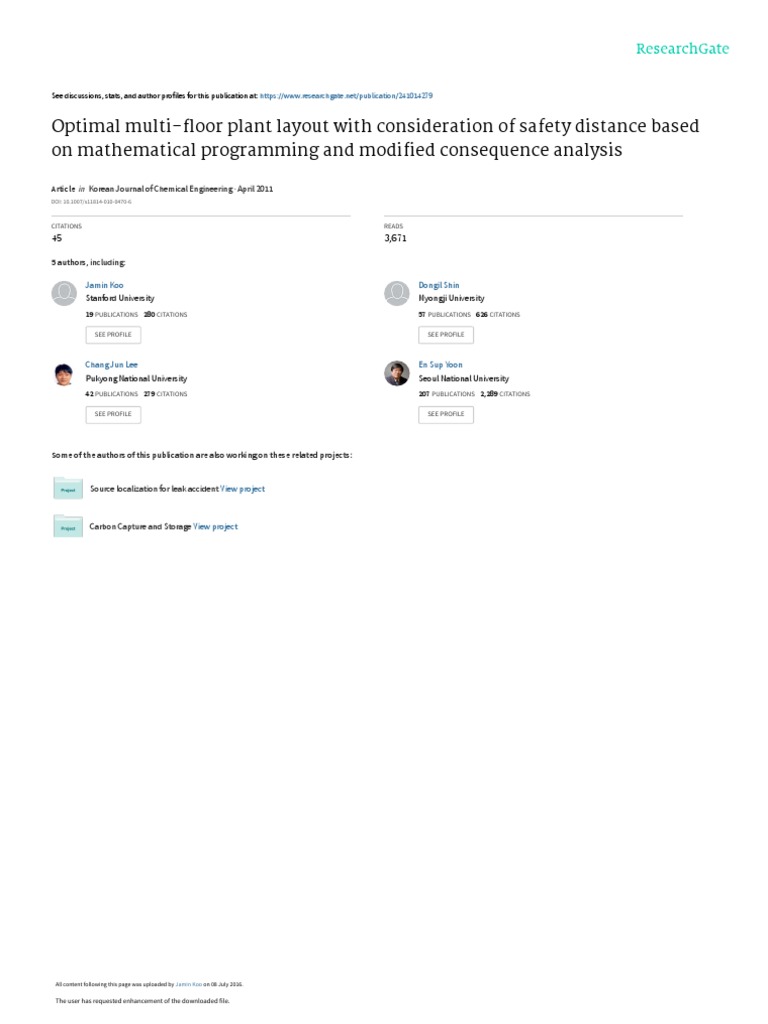The width and height of the screenshot is (768, 1024).
Task: Open Dongil Shin author name link
Action: coord(439,285)
